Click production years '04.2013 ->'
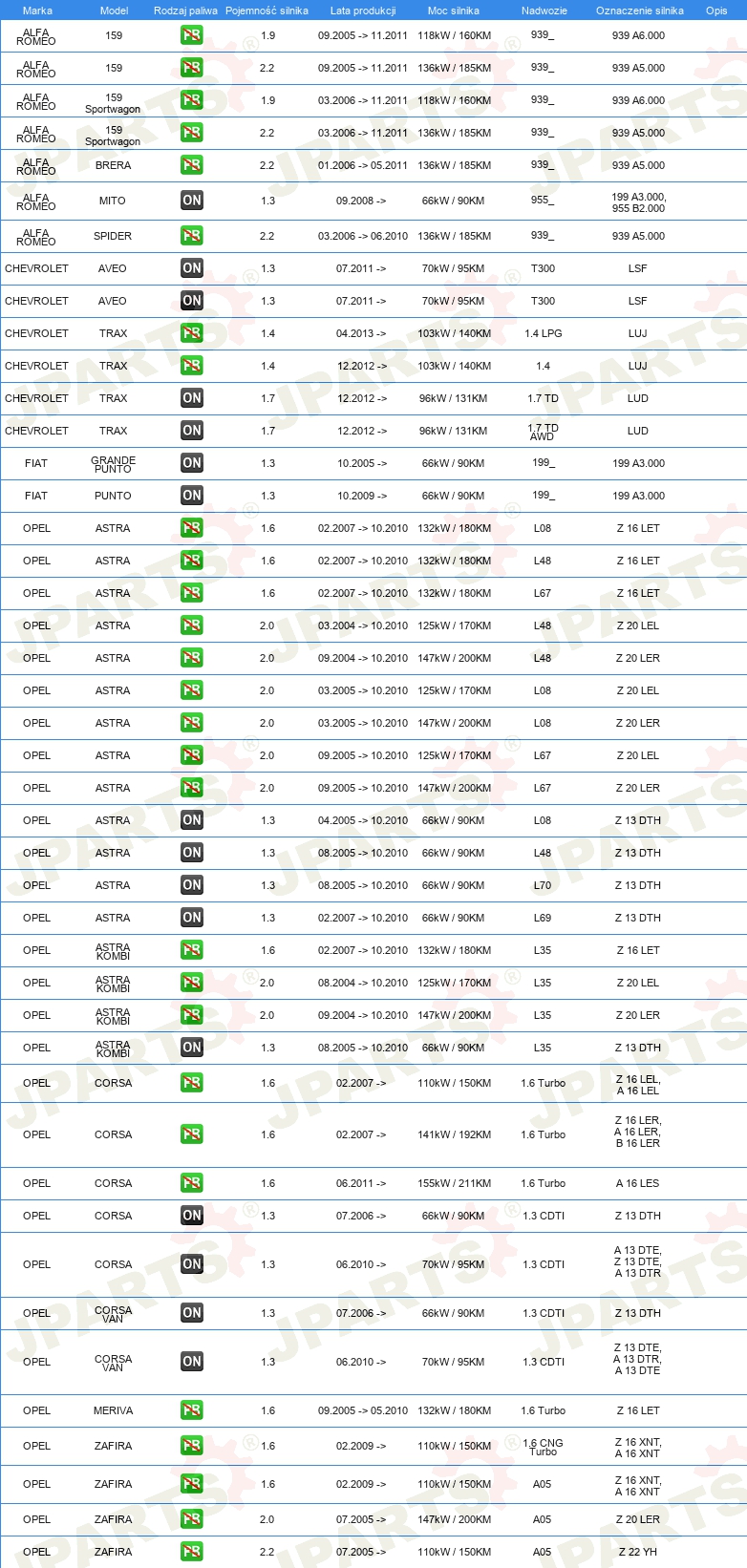The image size is (747, 1568). 361,333
